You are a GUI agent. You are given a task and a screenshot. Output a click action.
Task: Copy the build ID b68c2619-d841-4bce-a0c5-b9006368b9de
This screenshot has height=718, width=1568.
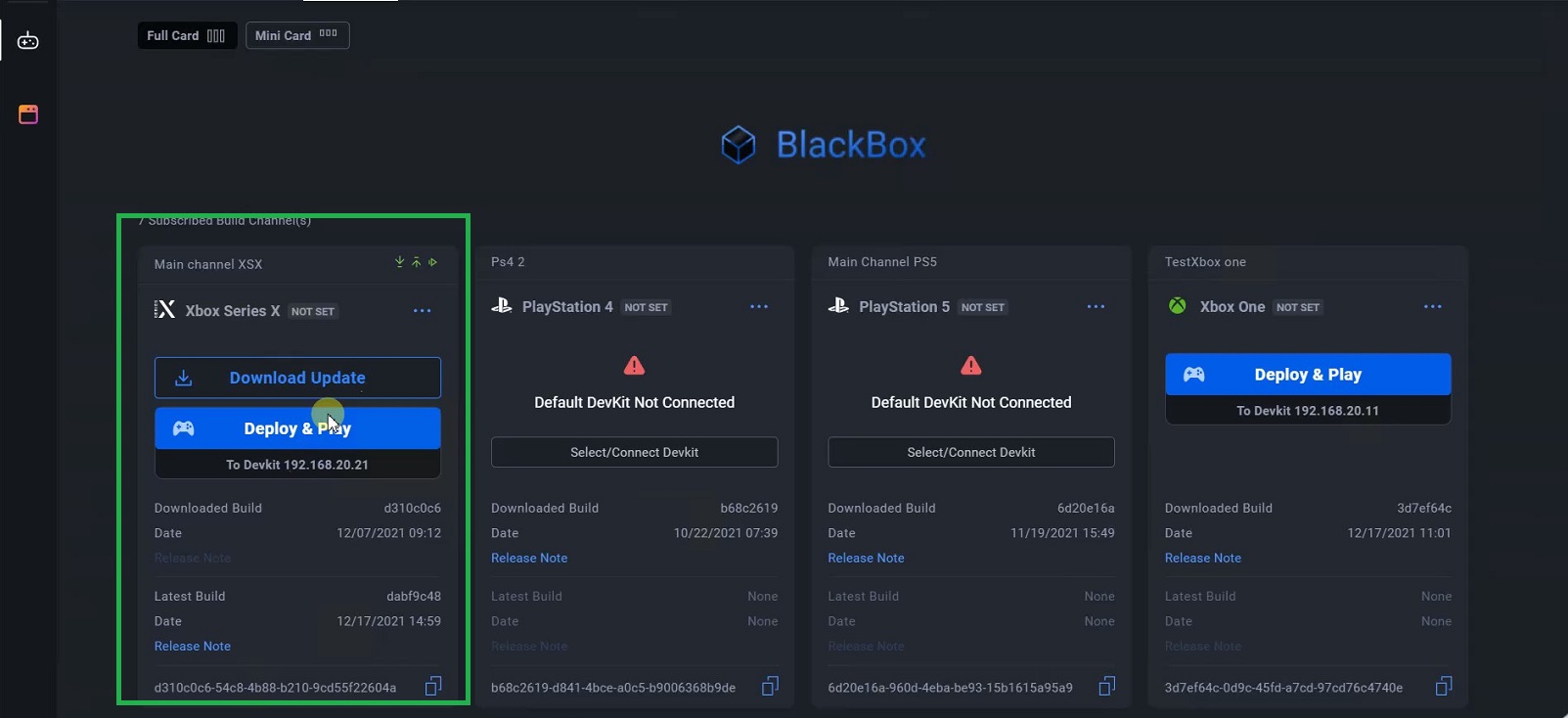[x=770, y=687]
